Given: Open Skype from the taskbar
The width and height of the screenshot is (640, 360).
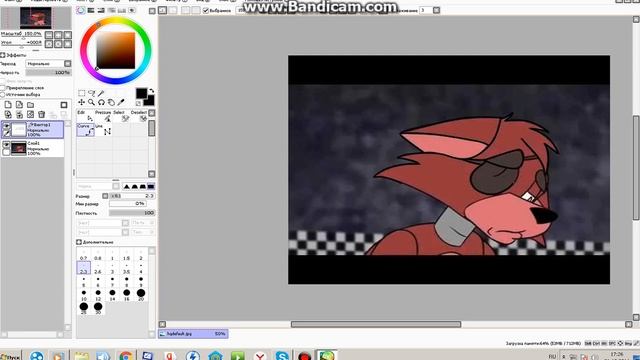Looking at the screenshot, I should pyautogui.click(x=282, y=356).
